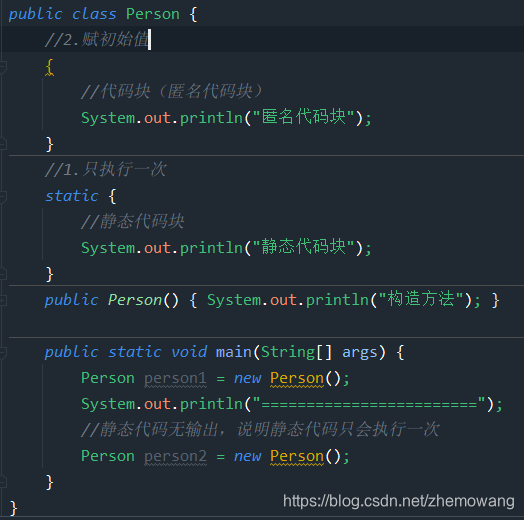Place cursor in the comment "//2.赋初始值"
524x520 pixels.
coord(97,39)
